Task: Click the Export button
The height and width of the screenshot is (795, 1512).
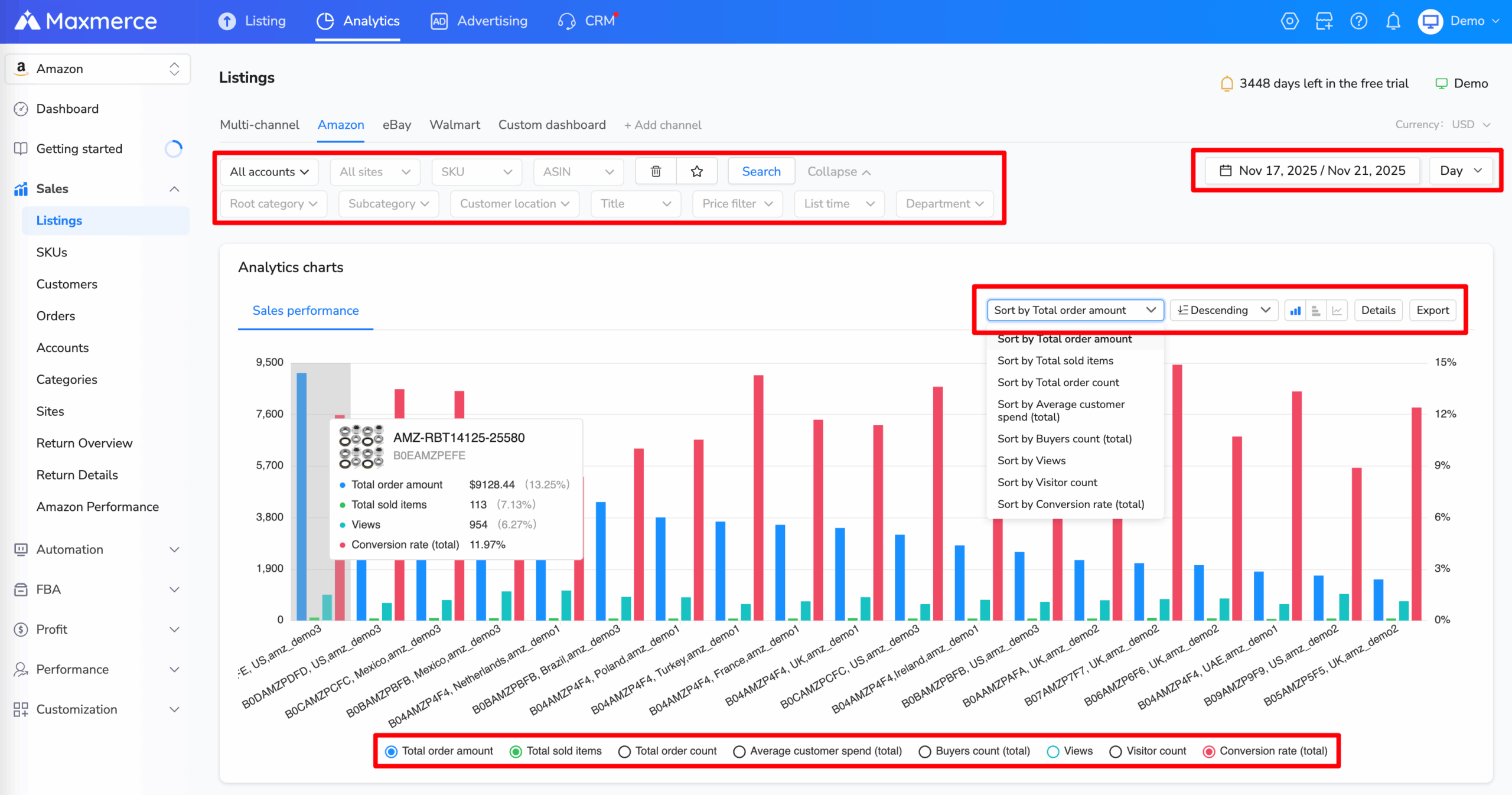Action: tap(1433, 310)
